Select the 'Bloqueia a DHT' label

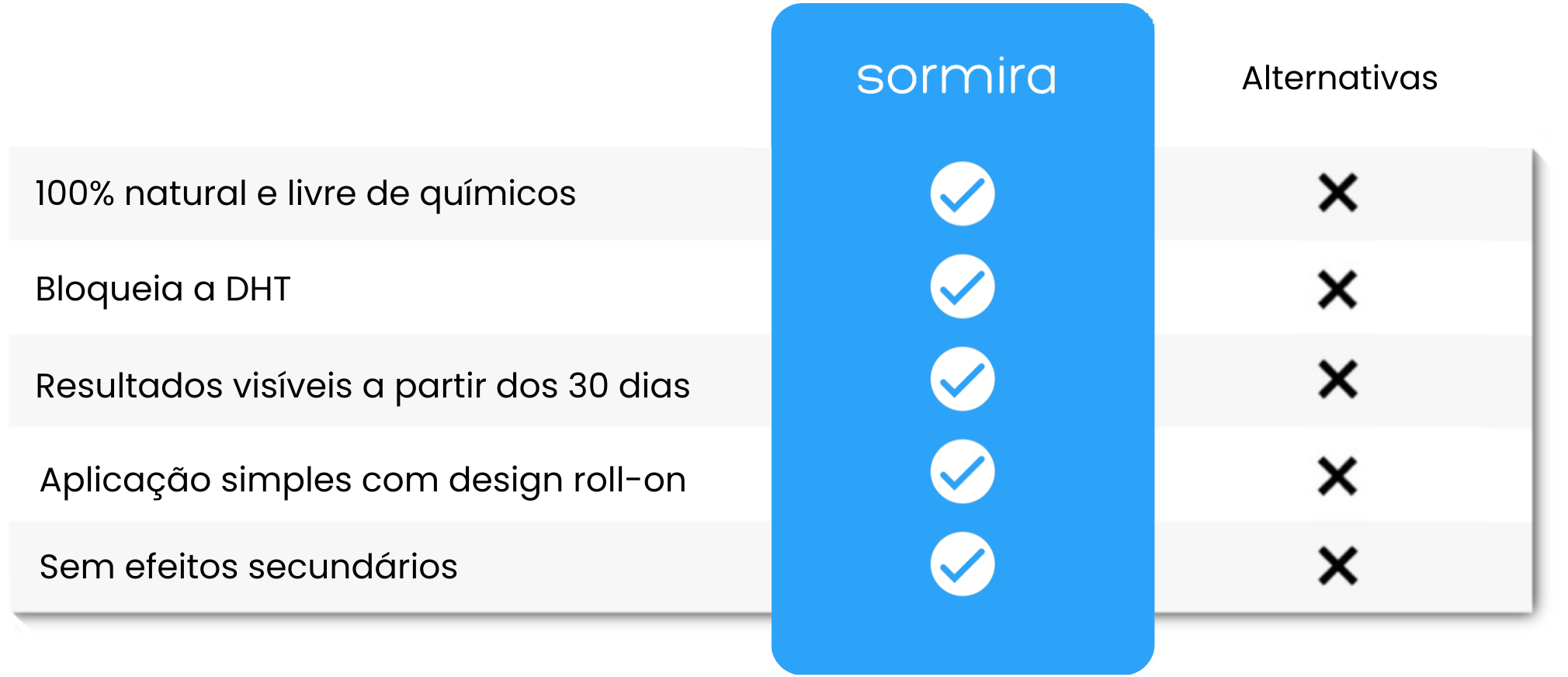pos(163,289)
